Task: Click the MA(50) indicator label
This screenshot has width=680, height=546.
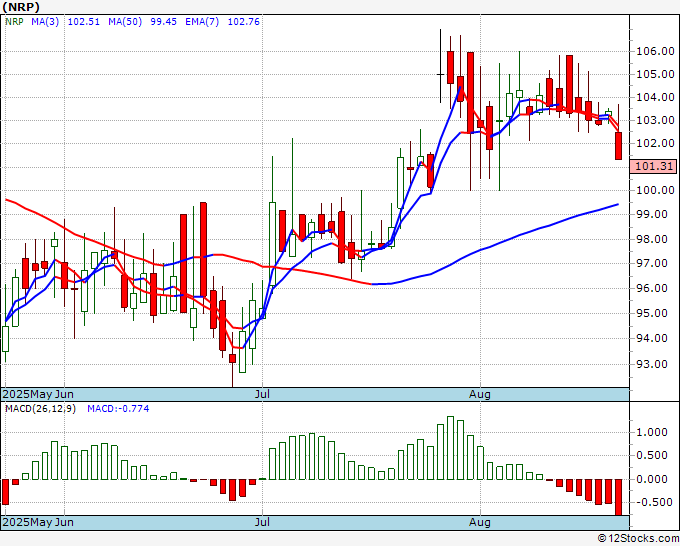Action: (x=125, y=22)
